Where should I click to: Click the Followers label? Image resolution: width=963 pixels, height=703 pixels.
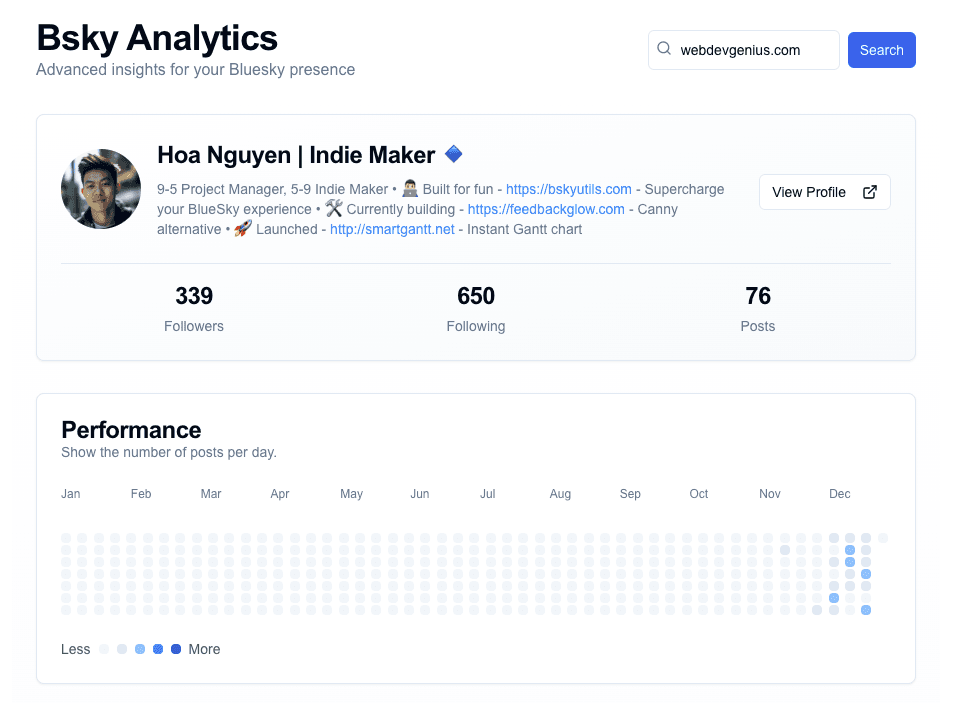tap(194, 326)
